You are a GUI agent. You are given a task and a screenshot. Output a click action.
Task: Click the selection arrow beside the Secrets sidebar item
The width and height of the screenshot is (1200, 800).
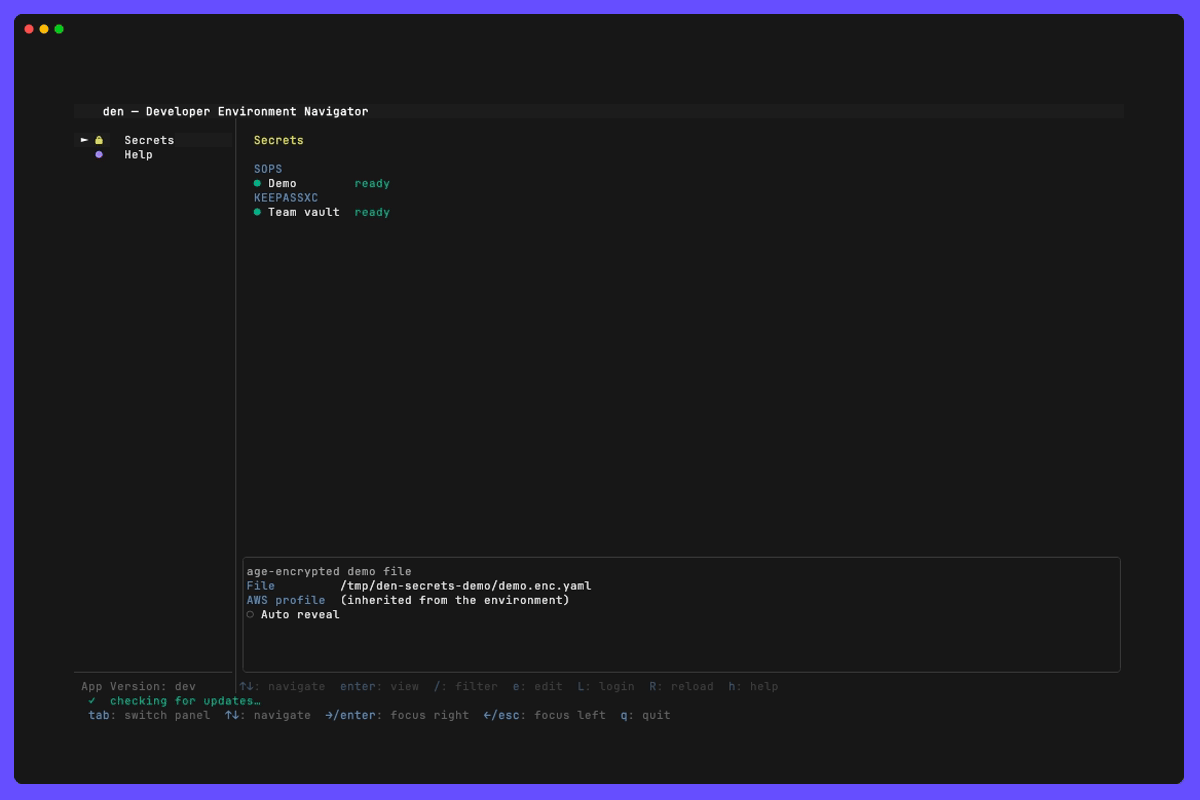click(x=85, y=140)
